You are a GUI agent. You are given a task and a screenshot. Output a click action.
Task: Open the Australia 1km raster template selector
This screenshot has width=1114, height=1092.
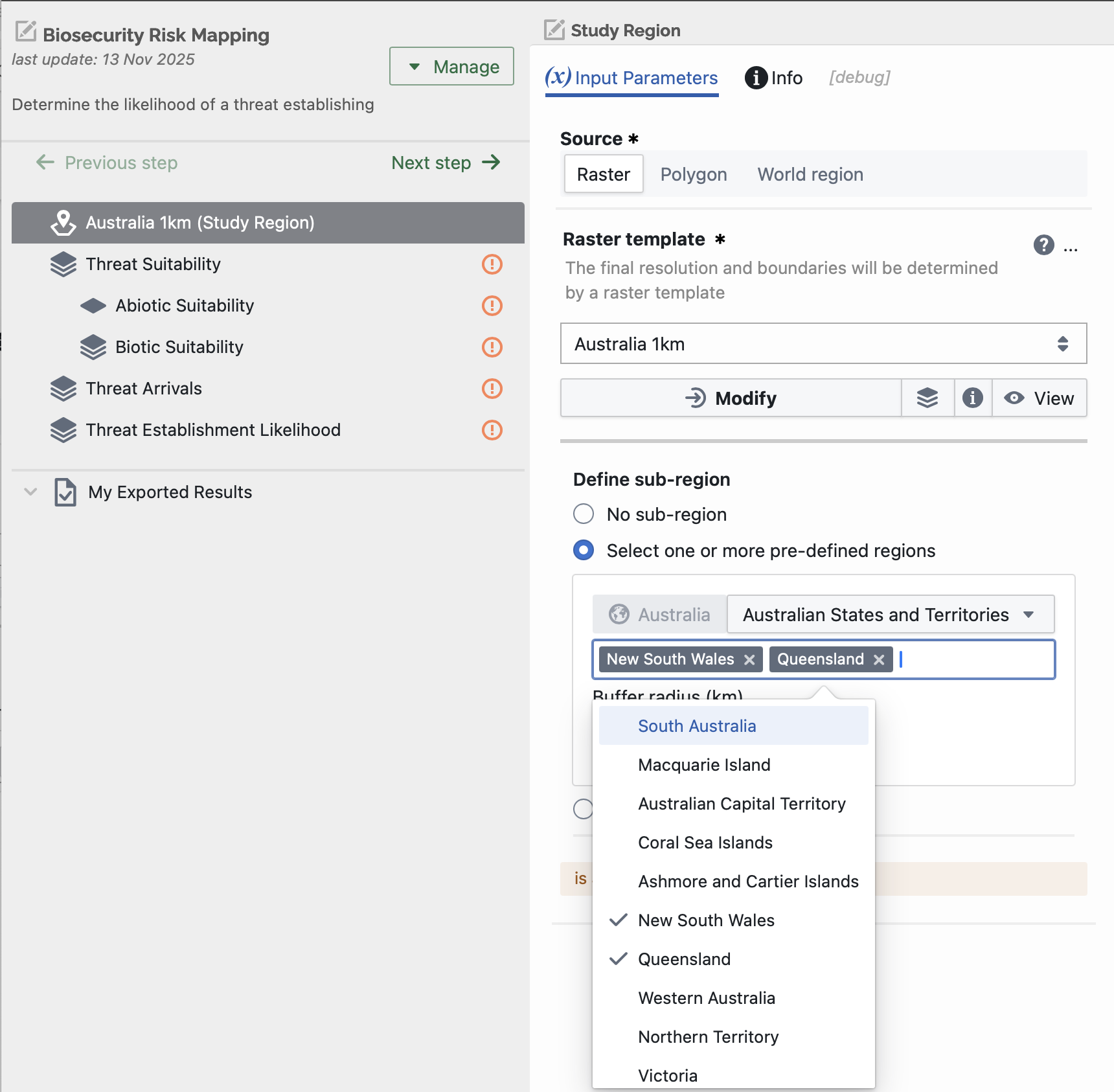click(x=823, y=343)
